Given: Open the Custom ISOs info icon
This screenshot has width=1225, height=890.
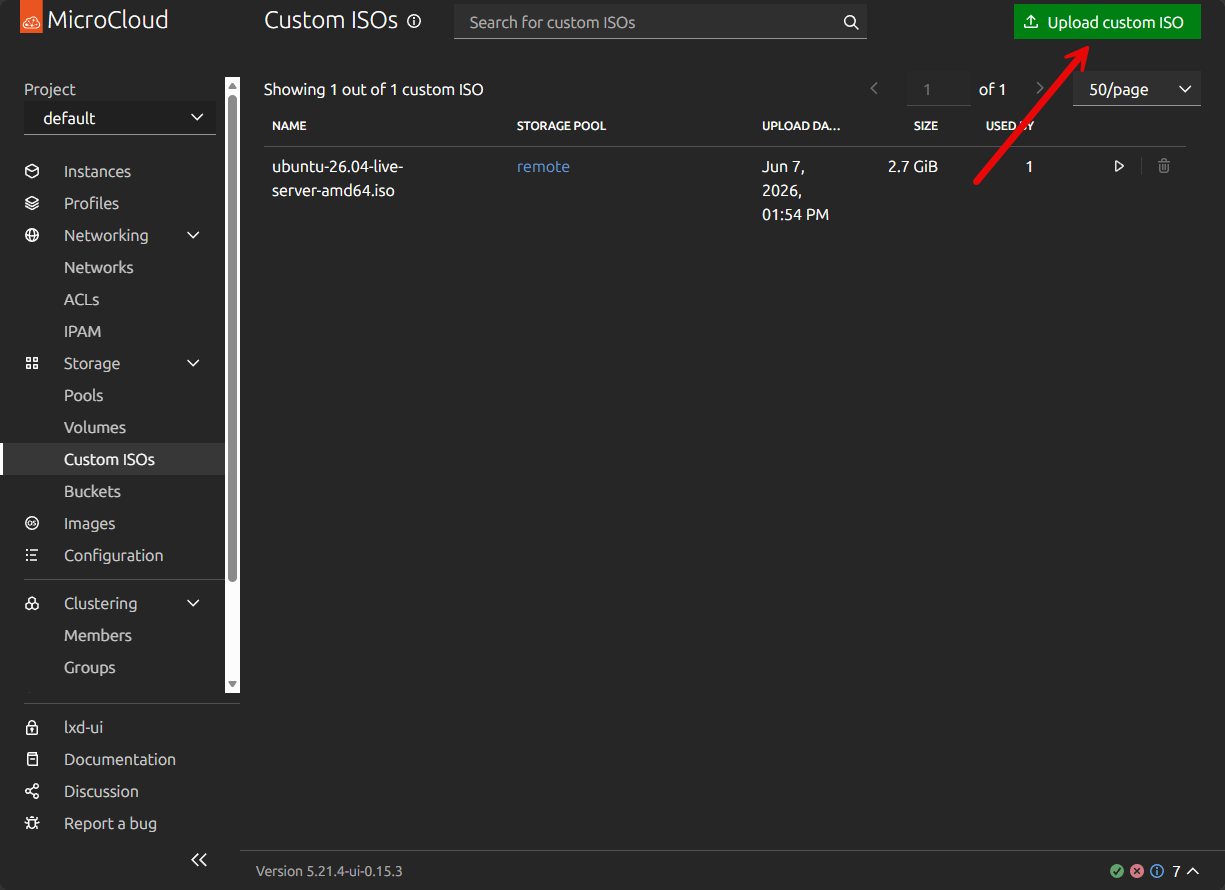Looking at the screenshot, I should point(414,21).
